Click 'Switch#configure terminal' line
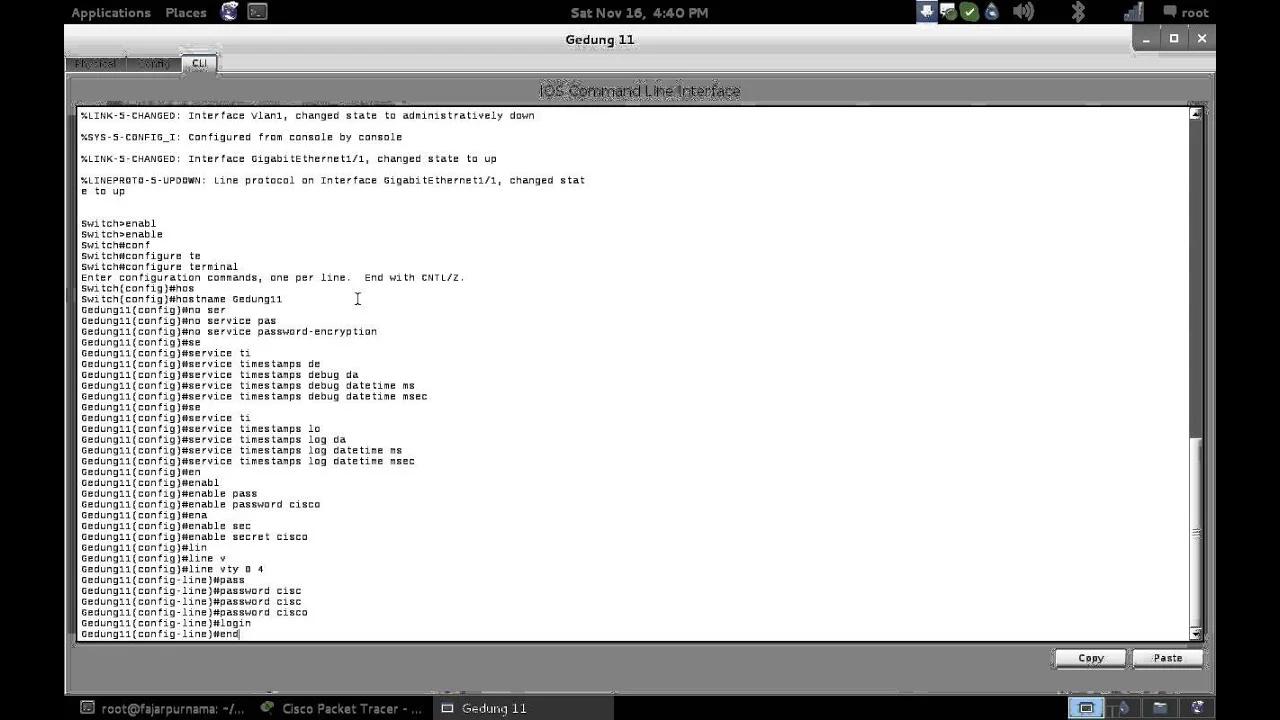This screenshot has height=720, width=1280. coord(159,267)
